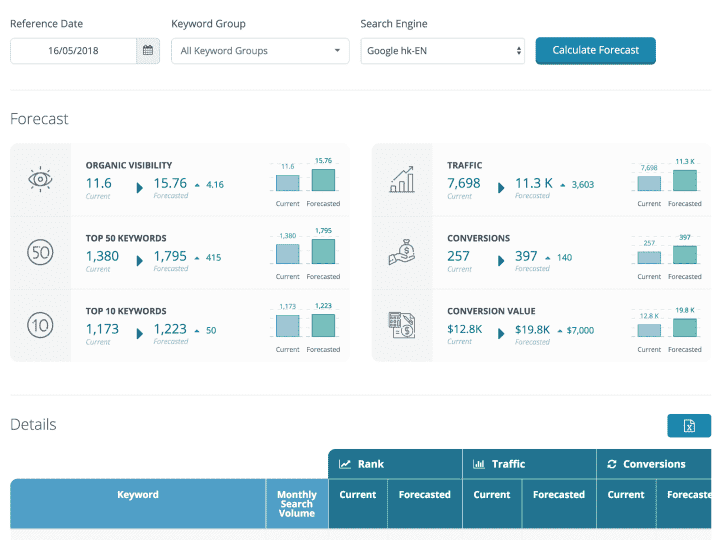Click the Organic Visibility forecasted bar
Image resolution: width=720 pixels, height=540 pixels.
point(323,180)
